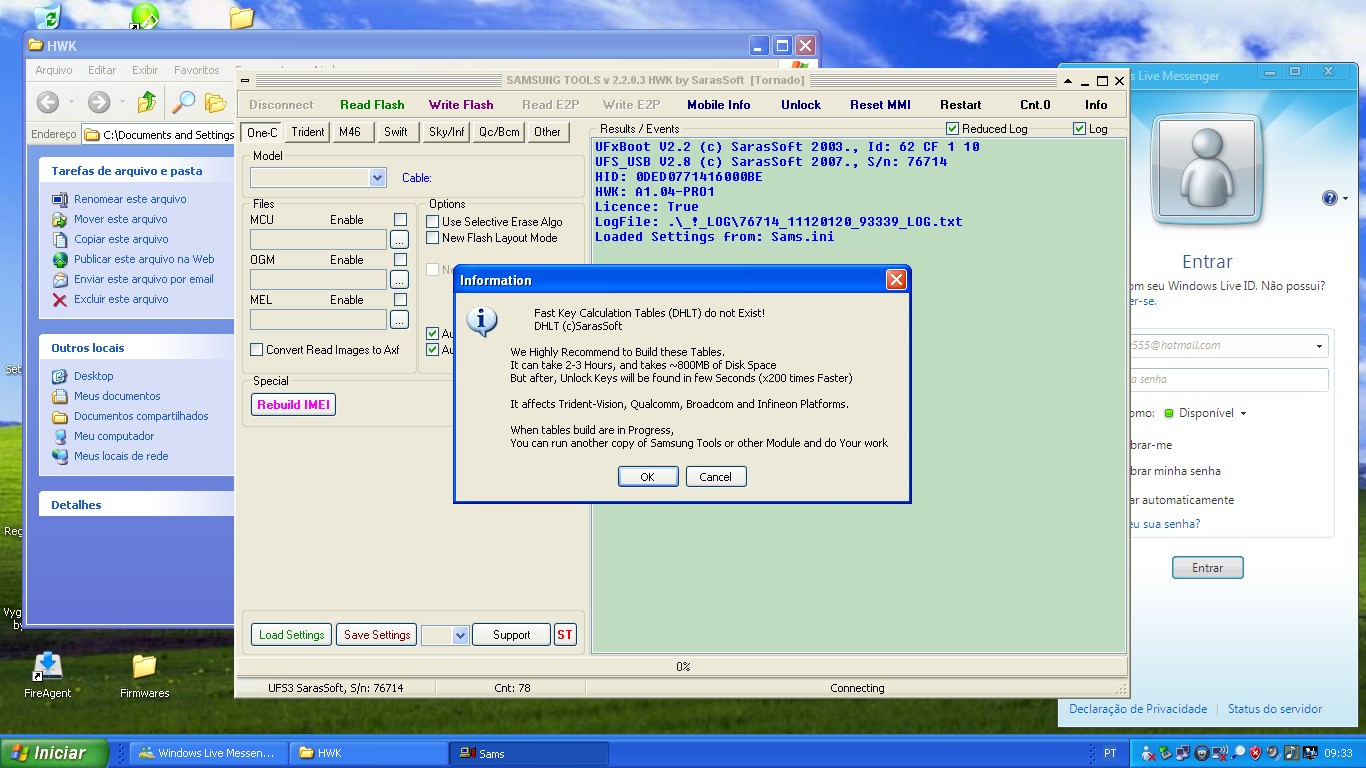
Task: Open the Search magnifier in HWK toolbar
Action: (183, 102)
